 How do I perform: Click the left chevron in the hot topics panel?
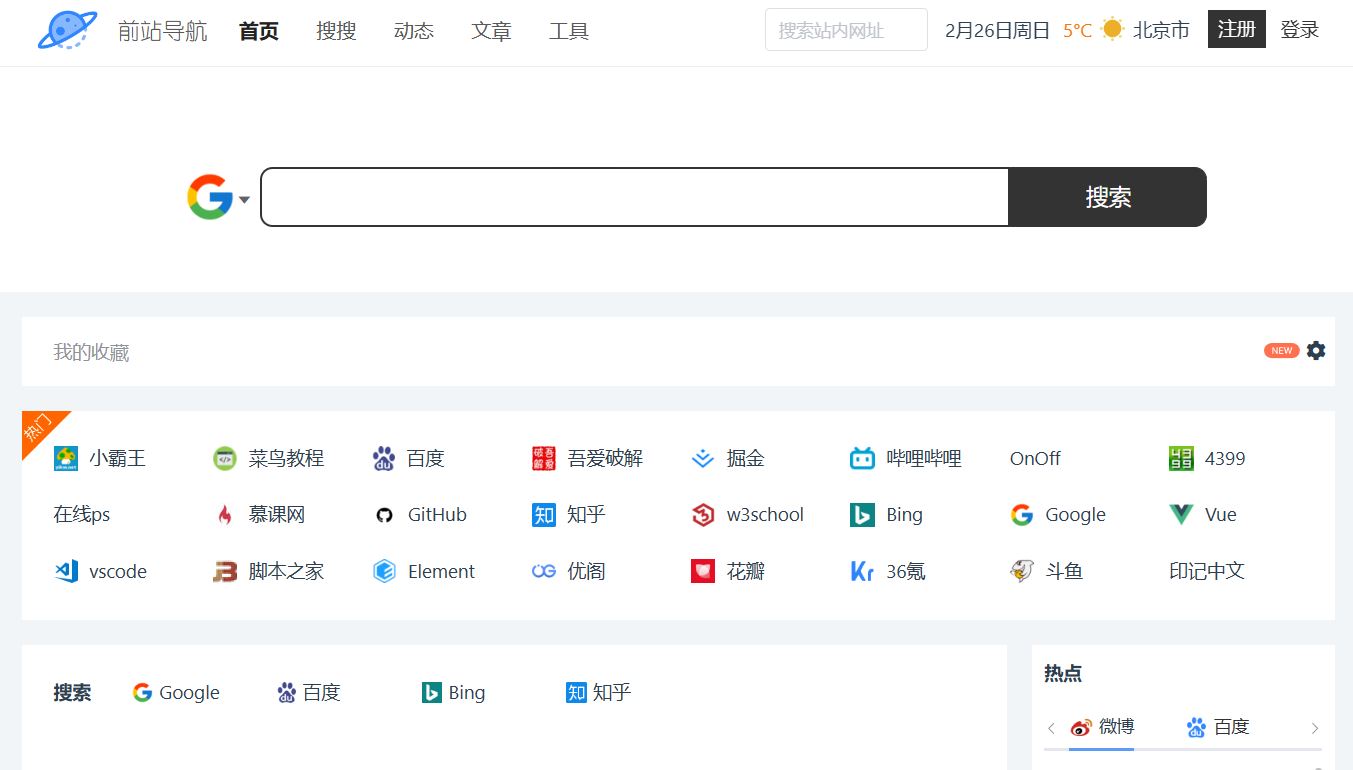tap(1050, 727)
